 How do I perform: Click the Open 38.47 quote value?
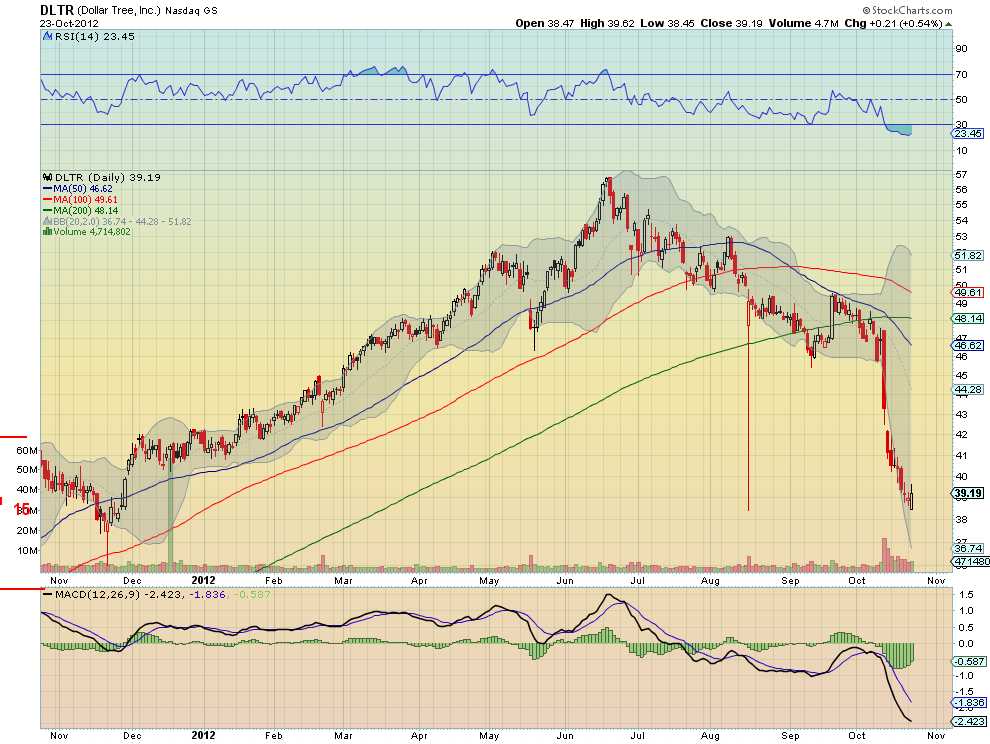click(x=545, y=23)
